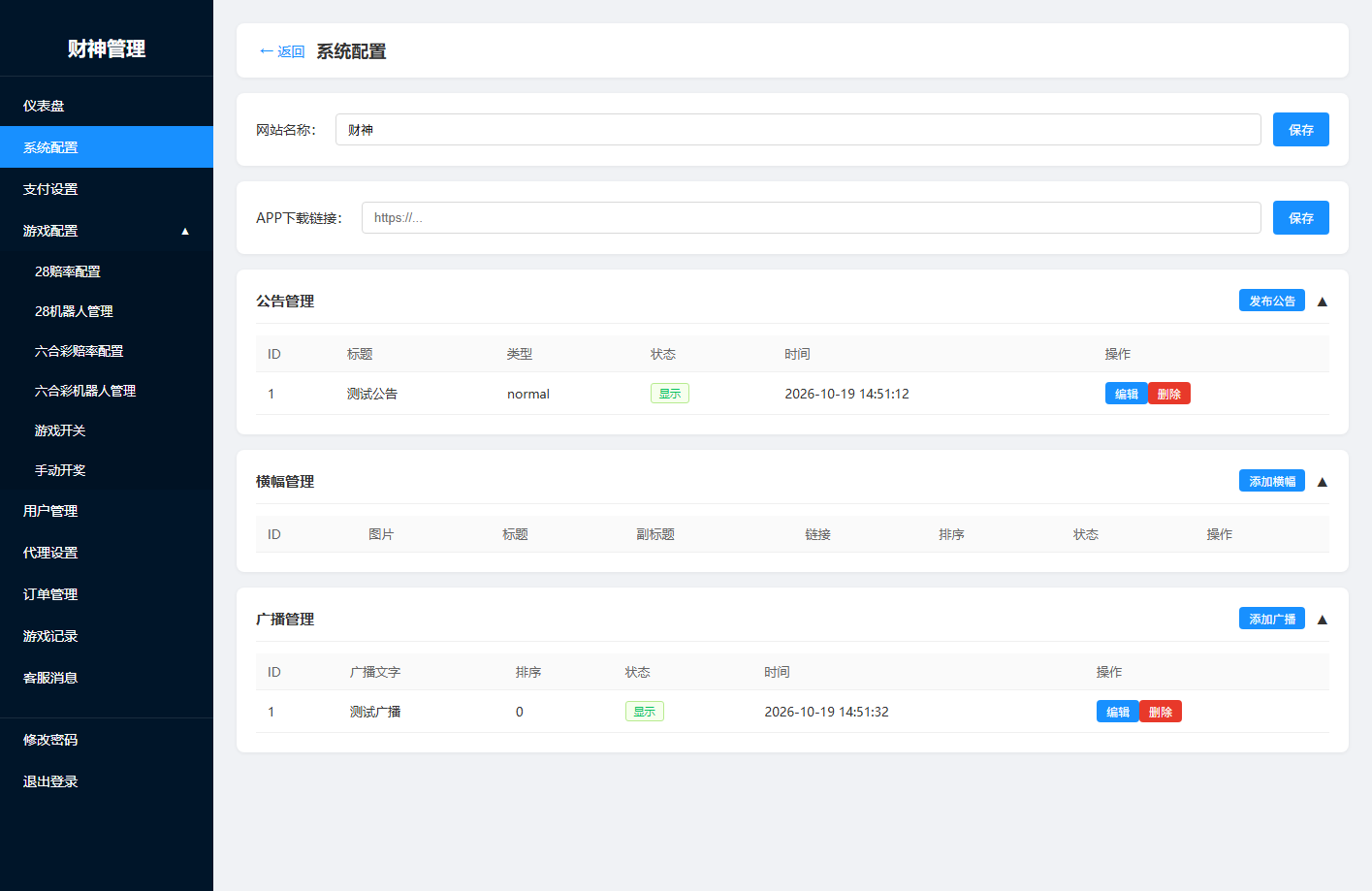Collapse the 广播管理 section triangle
Screen dimensions: 1372x891
[x=1322, y=620]
